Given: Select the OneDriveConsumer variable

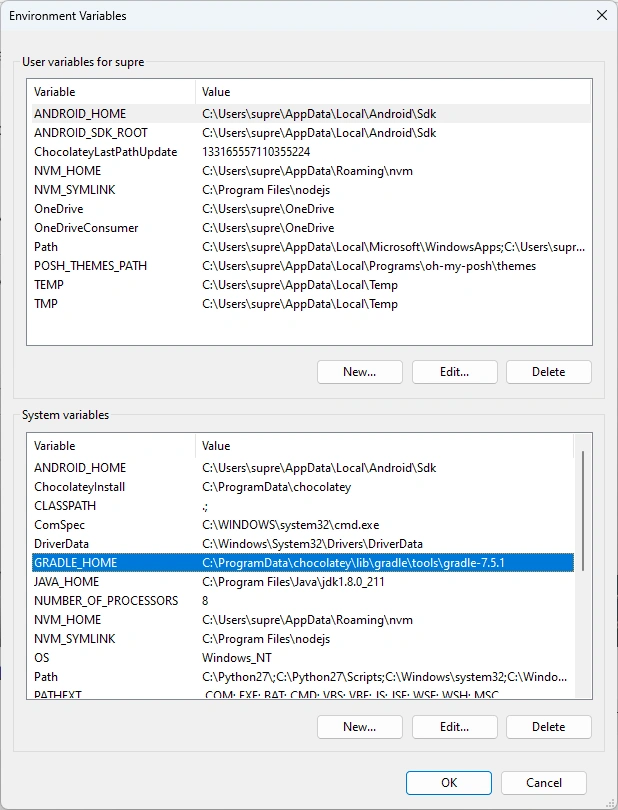Looking at the screenshot, I should click(85, 228).
